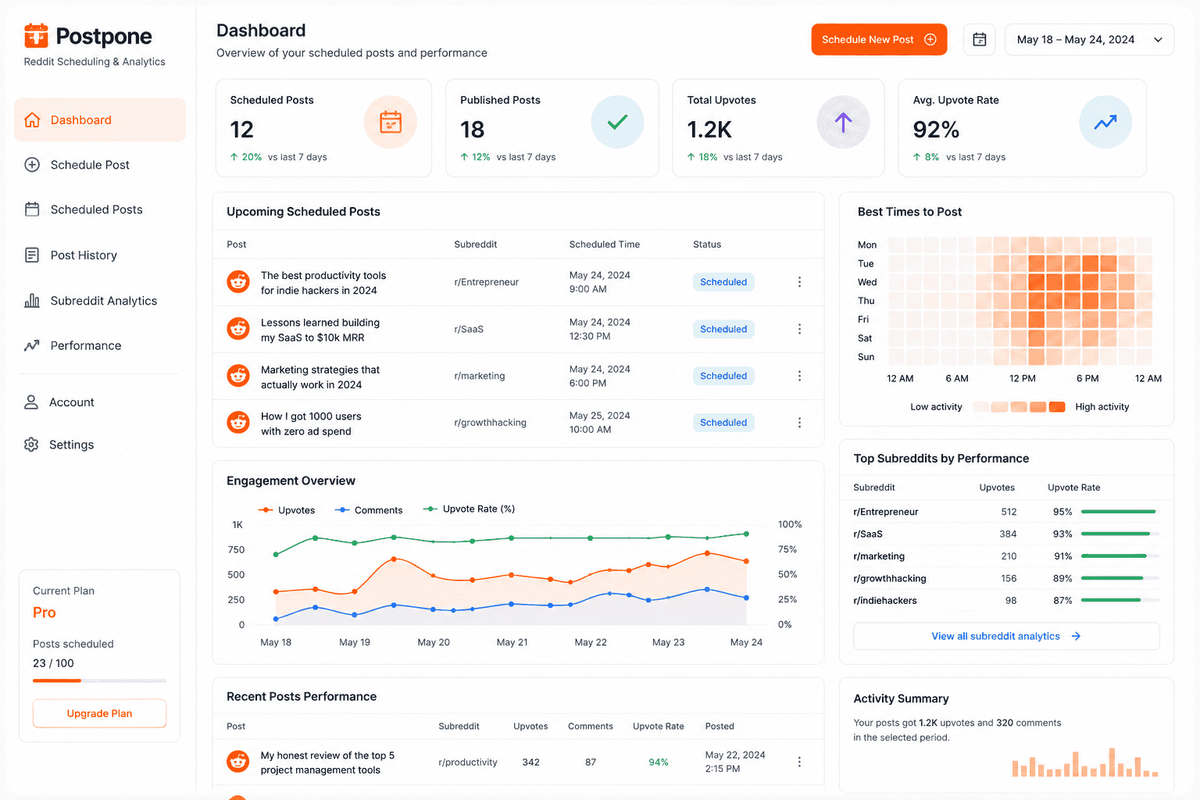The height and width of the screenshot is (800, 1200).
Task: Click Scheduled status badge for r/Entrepreneur post
Action: point(723,282)
